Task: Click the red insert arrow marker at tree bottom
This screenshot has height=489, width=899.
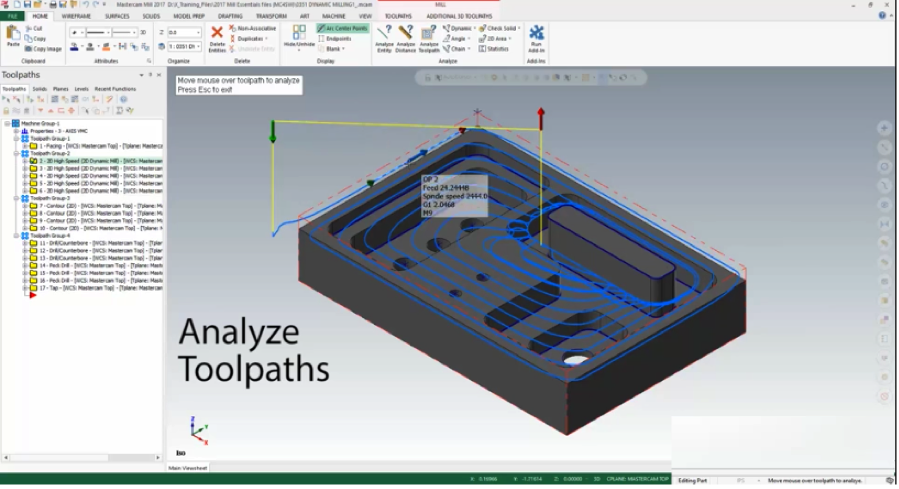Action: [33, 295]
